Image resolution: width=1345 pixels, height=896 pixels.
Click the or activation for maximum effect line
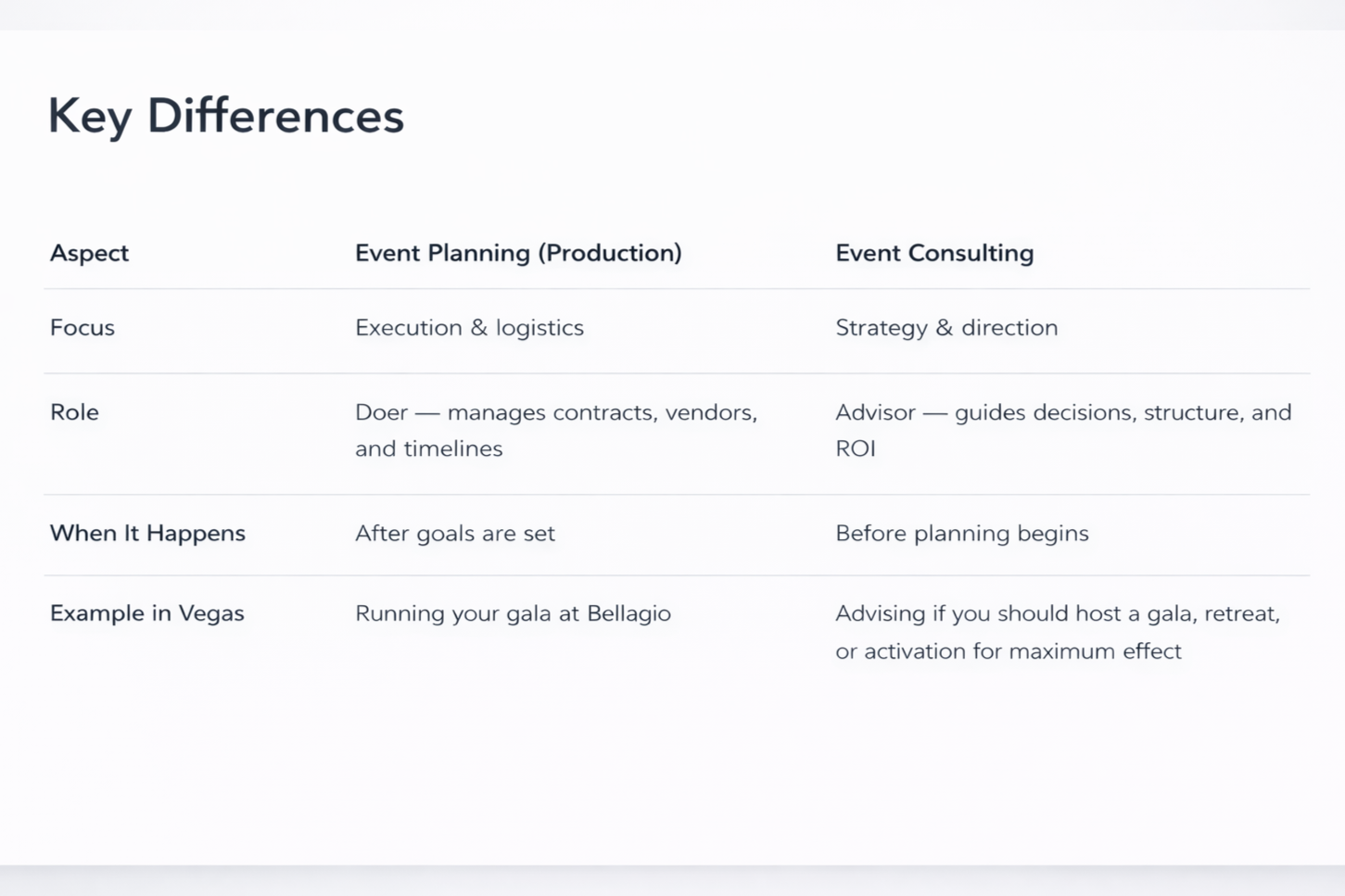click(1009, 651)
